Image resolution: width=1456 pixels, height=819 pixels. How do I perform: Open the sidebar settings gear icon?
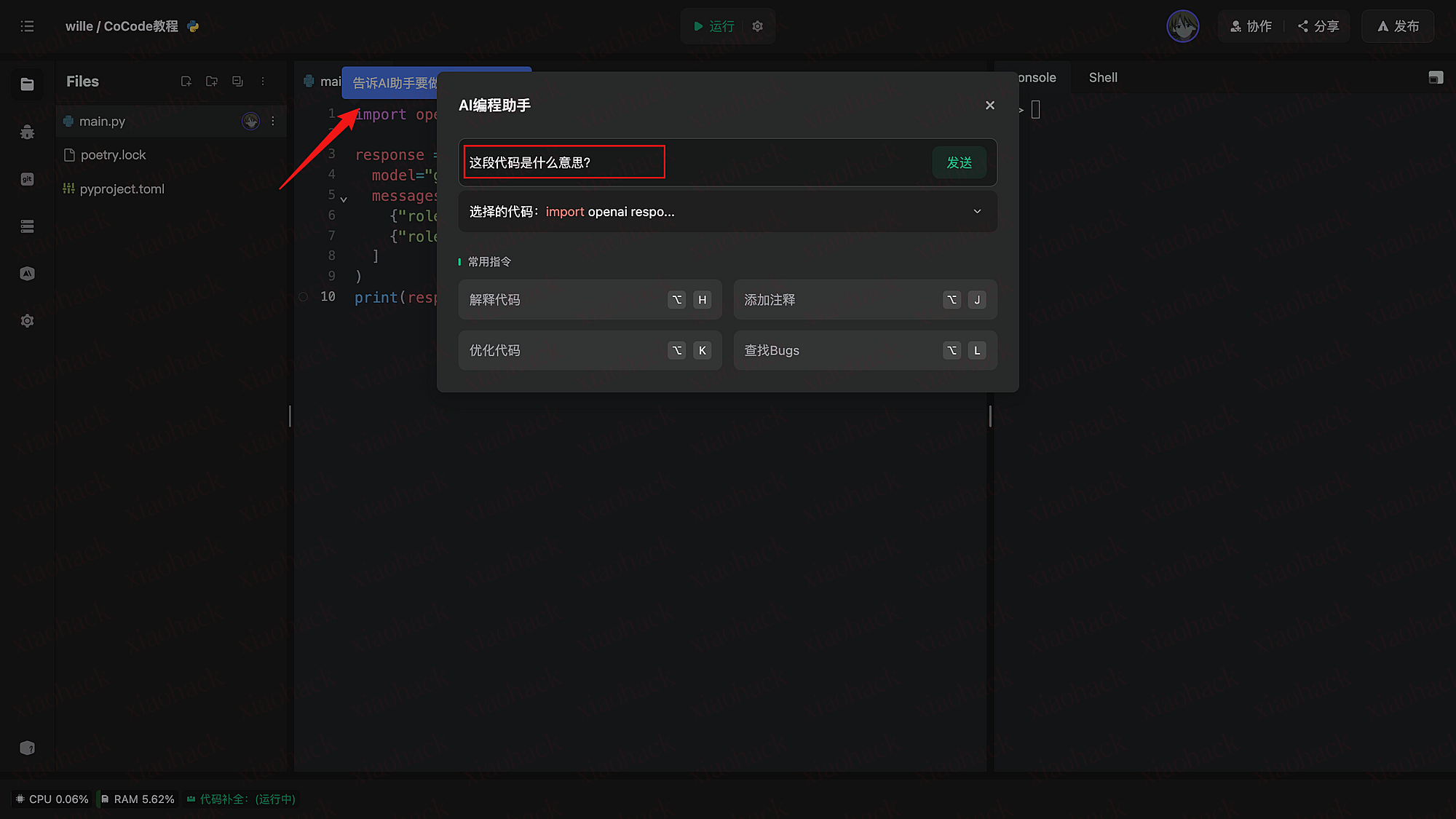click(x=27, y=321)
